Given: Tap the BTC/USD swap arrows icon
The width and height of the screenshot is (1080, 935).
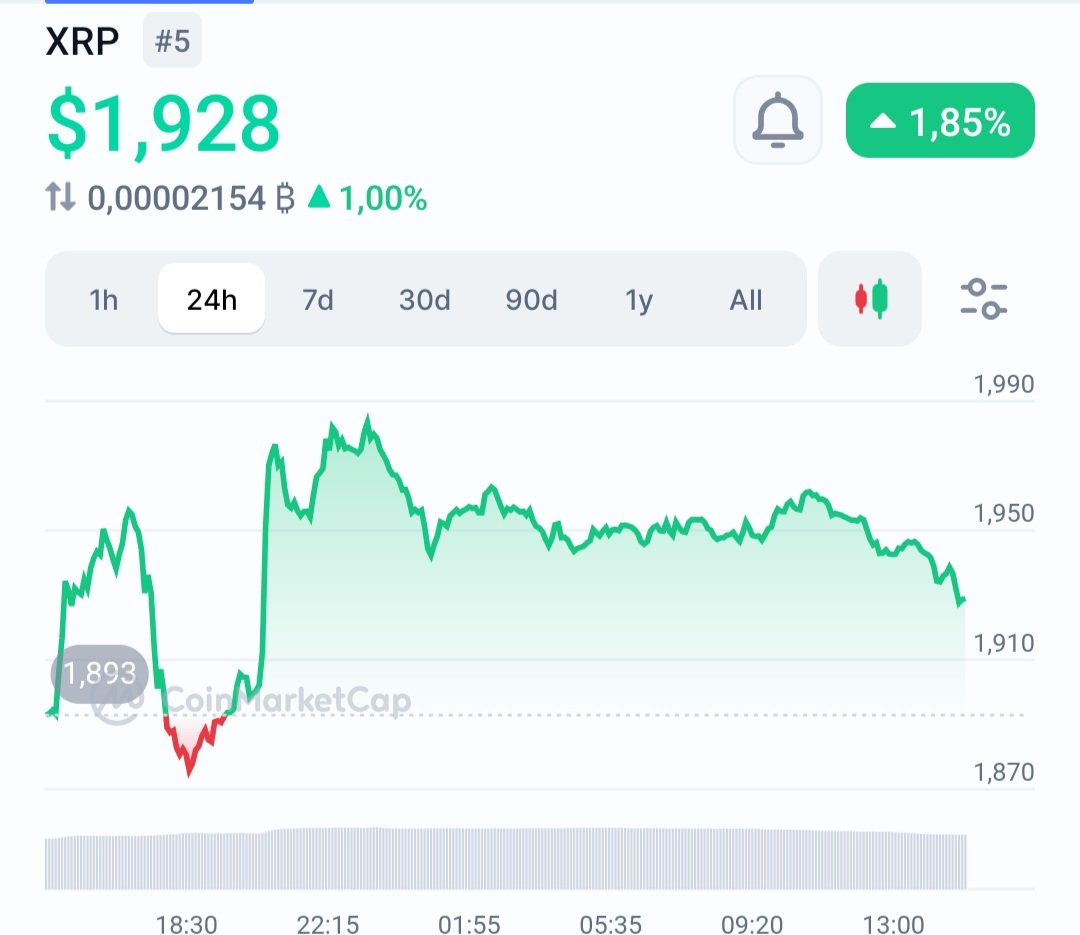Looking at the screenshot, I should pyautogui.click(x=61, y=197).
